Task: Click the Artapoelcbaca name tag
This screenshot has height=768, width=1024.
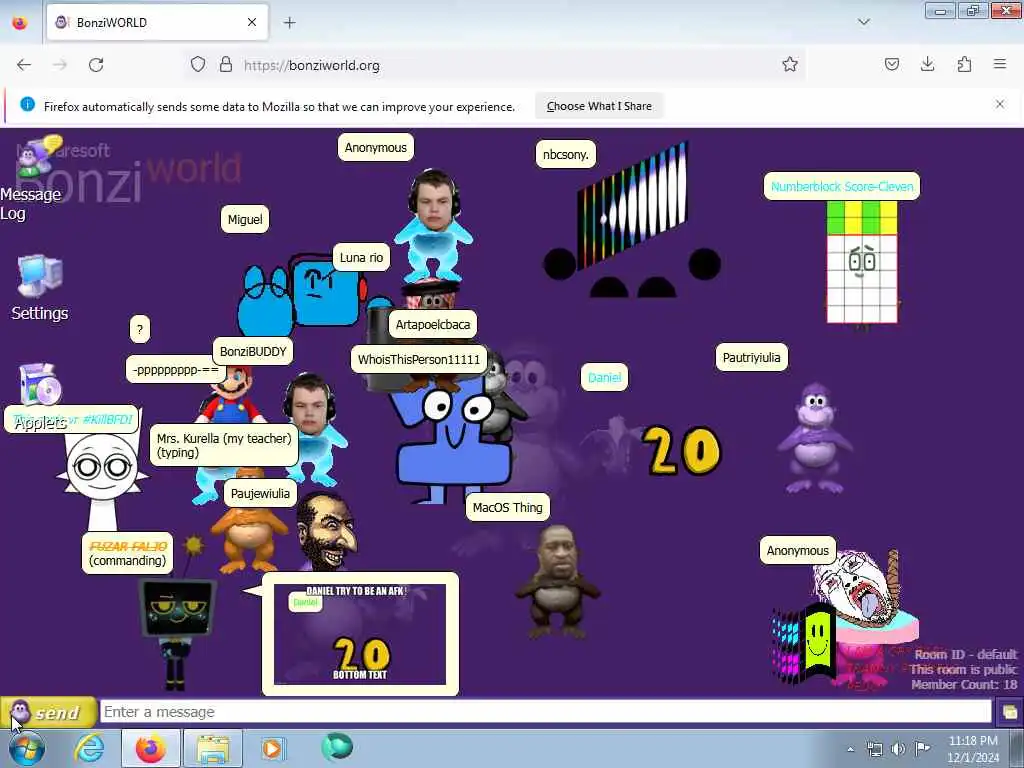Action: (x=432, y=325)
